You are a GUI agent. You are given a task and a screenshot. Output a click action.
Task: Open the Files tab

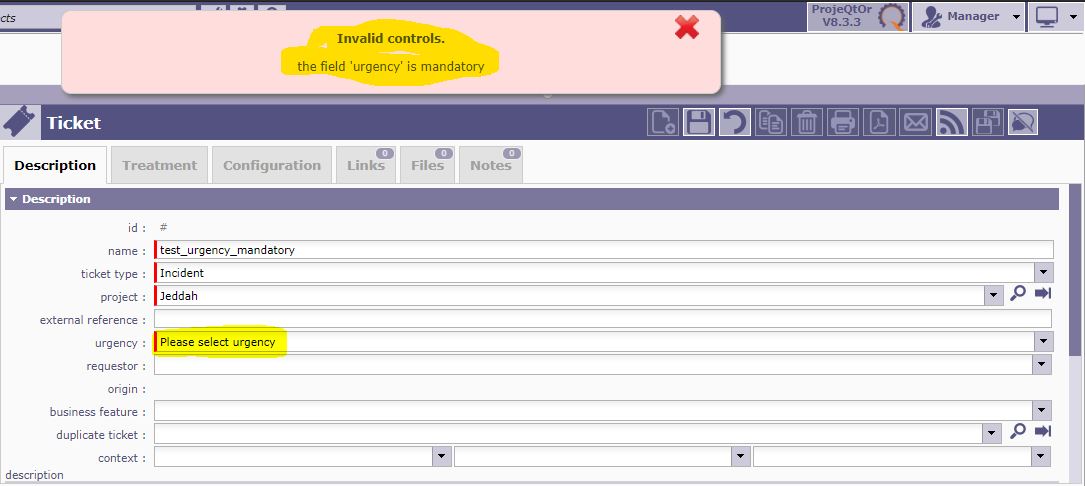[428, 165]
